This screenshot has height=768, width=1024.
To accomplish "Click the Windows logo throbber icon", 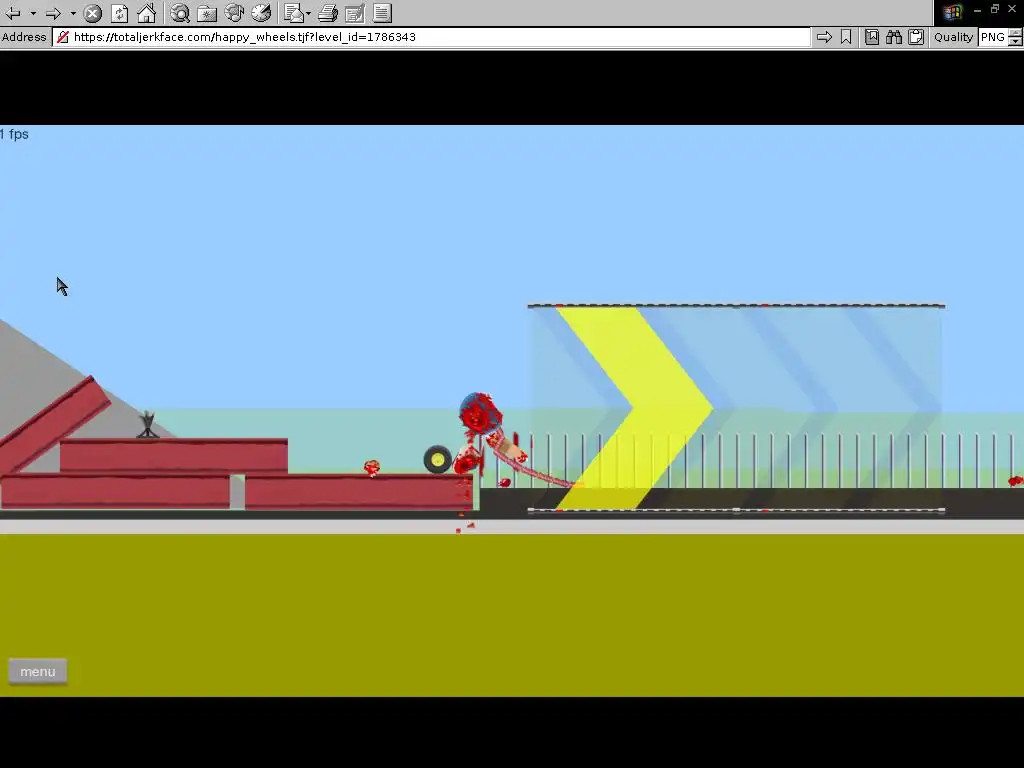I will point(953,12).
